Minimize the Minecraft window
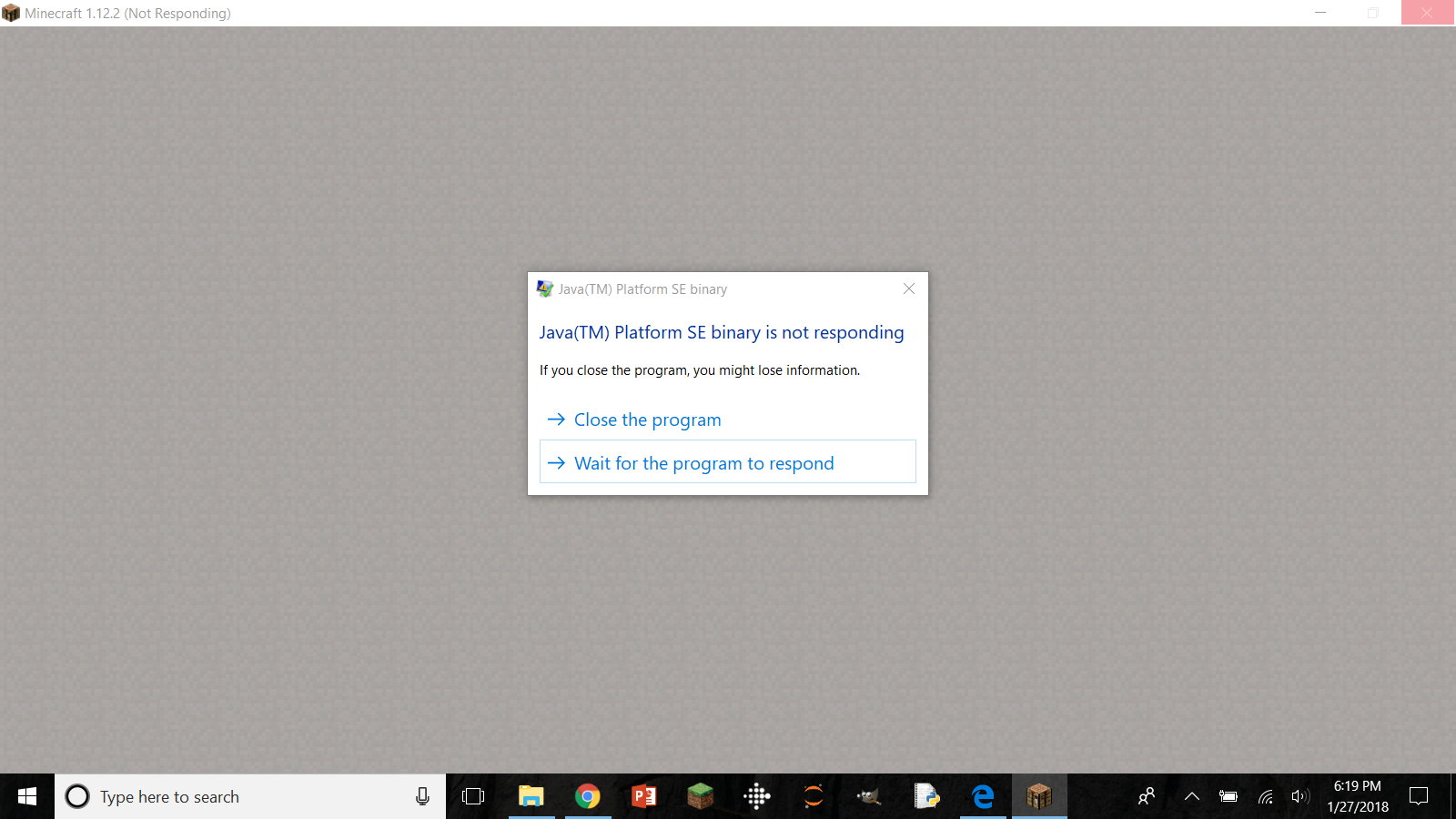Screen dimensions: 1456x819 point(1320,13)
